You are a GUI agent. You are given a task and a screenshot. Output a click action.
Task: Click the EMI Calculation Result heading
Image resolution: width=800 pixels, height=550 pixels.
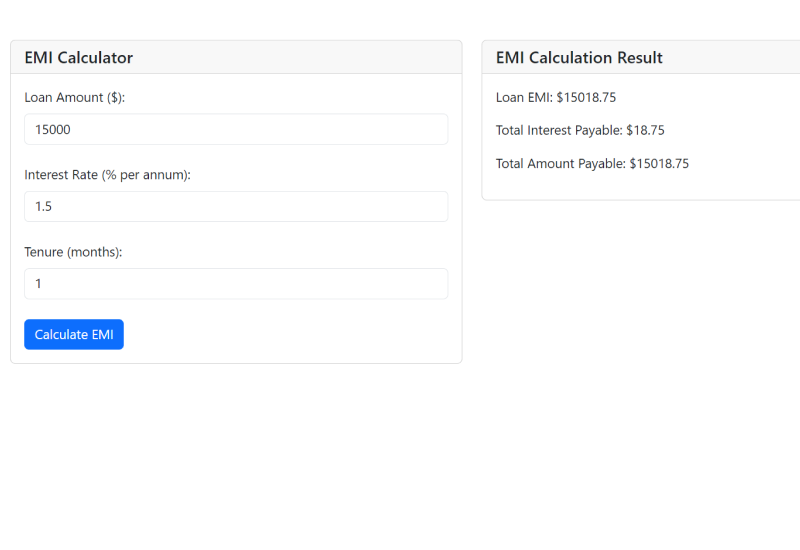pyautogui.click(x=579, y=58)
